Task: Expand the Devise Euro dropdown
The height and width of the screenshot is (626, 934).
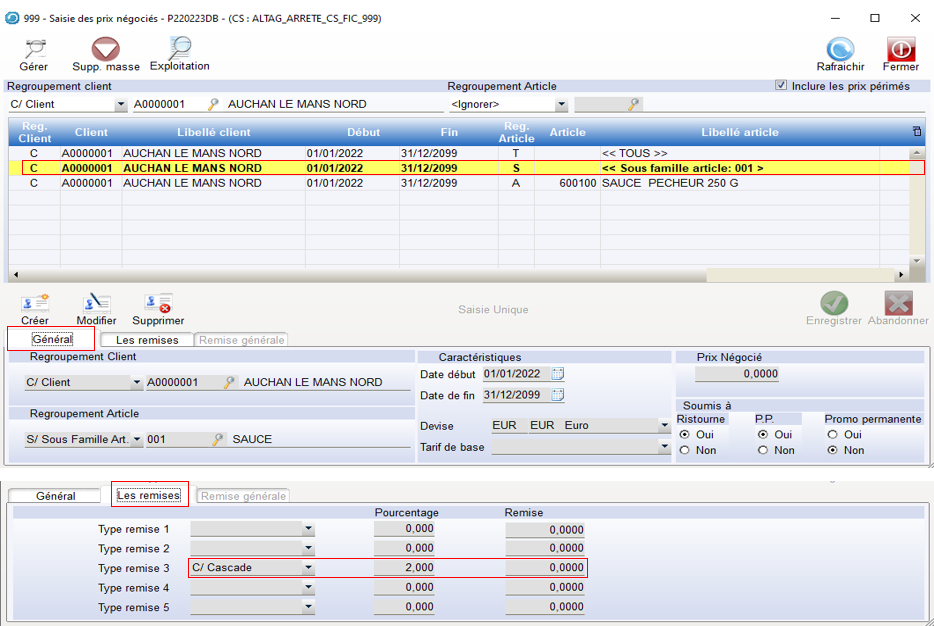Action: tap(664, 426)
